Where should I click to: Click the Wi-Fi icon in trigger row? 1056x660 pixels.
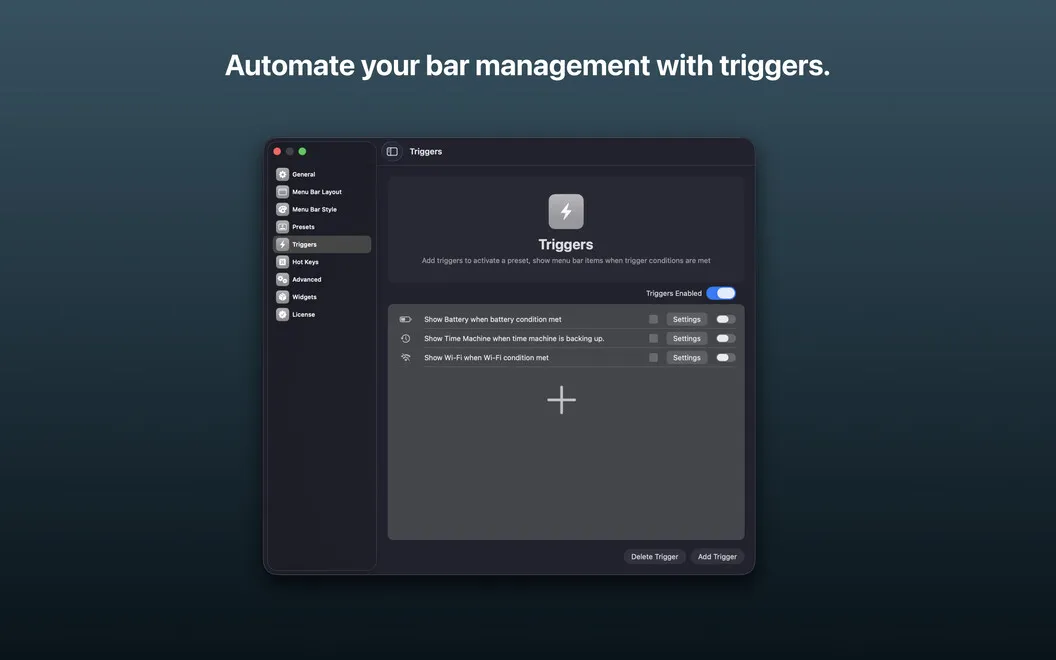(x=405, y=358)
